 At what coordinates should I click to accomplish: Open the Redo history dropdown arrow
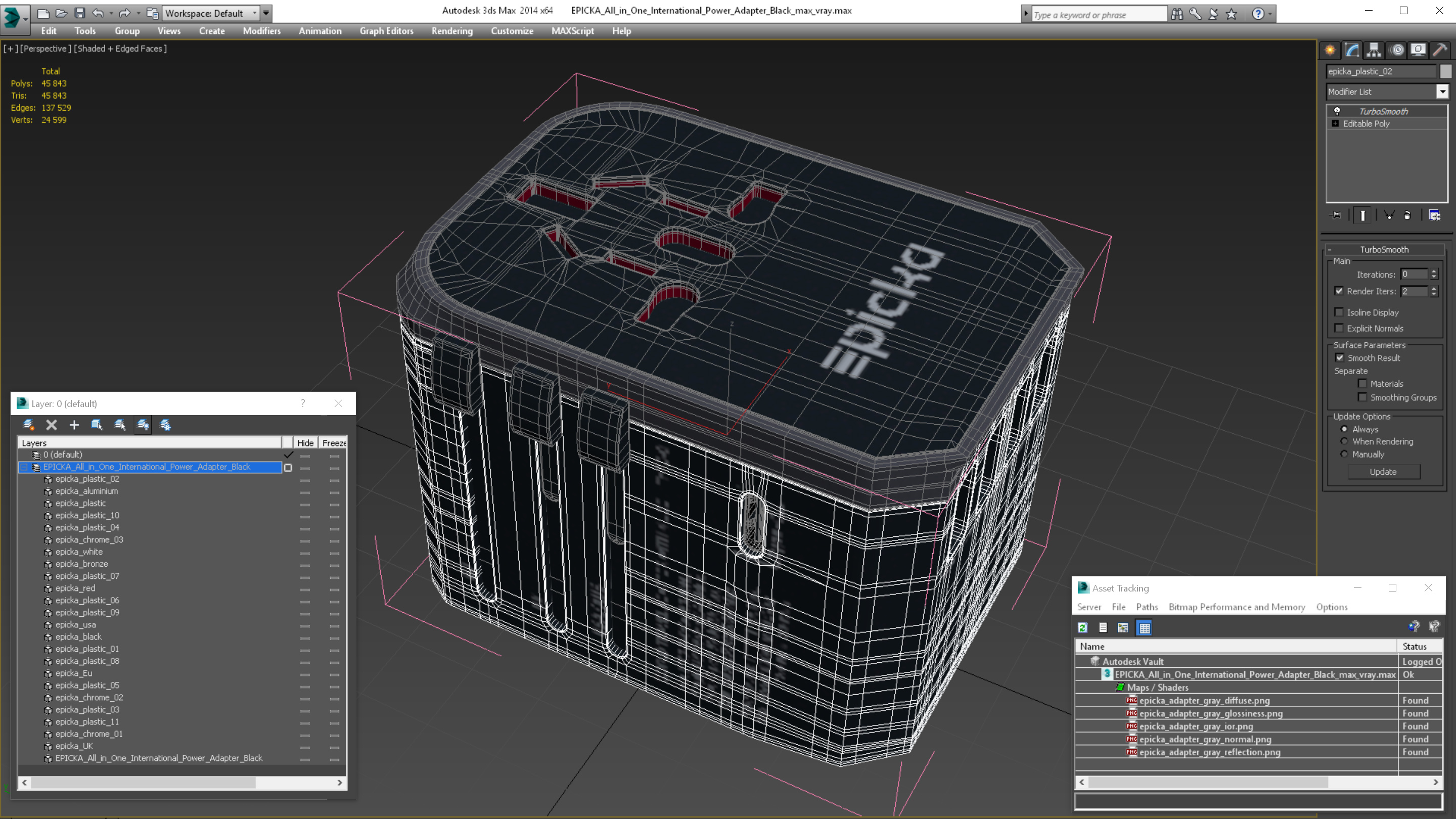point(138,13)
